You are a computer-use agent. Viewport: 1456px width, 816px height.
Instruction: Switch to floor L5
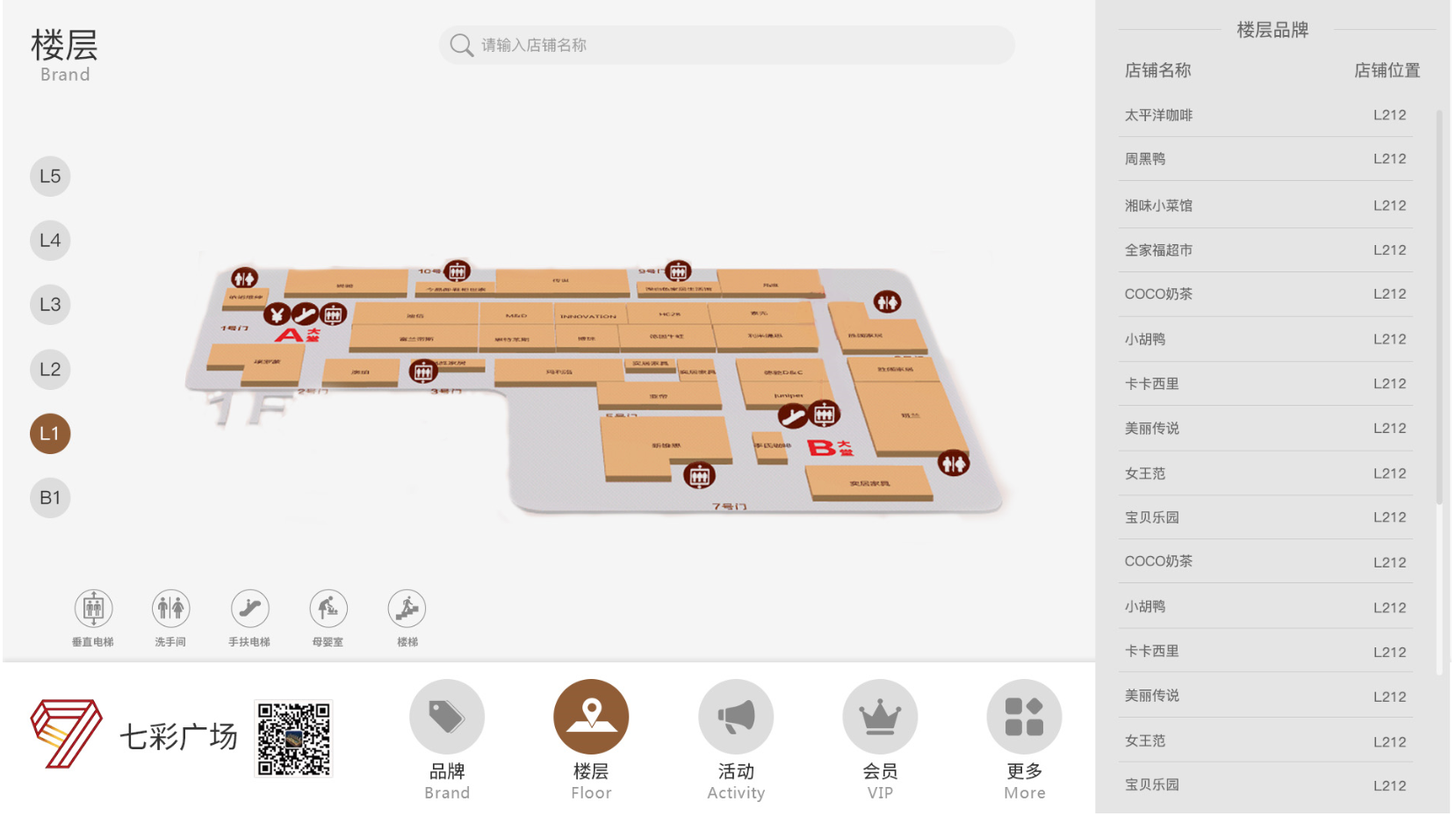[x=50, y=177]
